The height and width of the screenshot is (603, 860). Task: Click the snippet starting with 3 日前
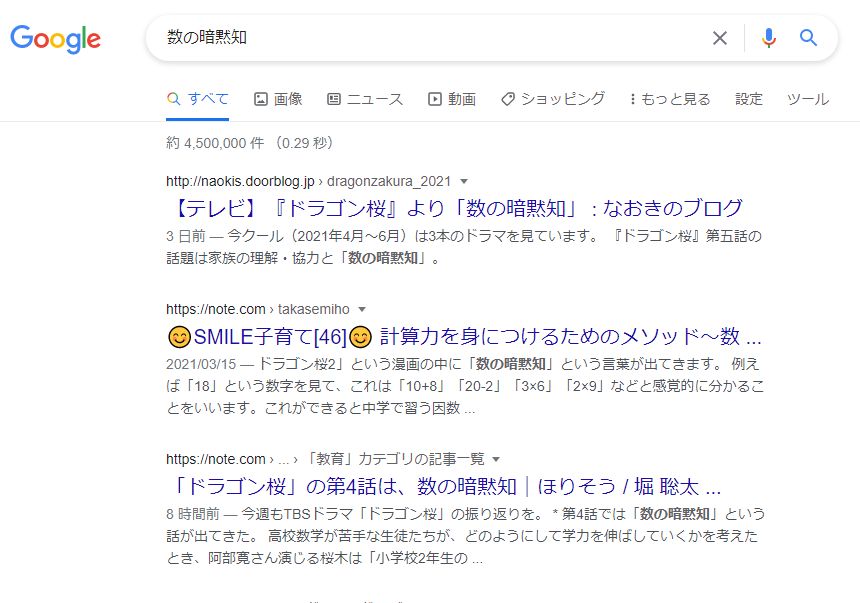click(x=464, y=247)
